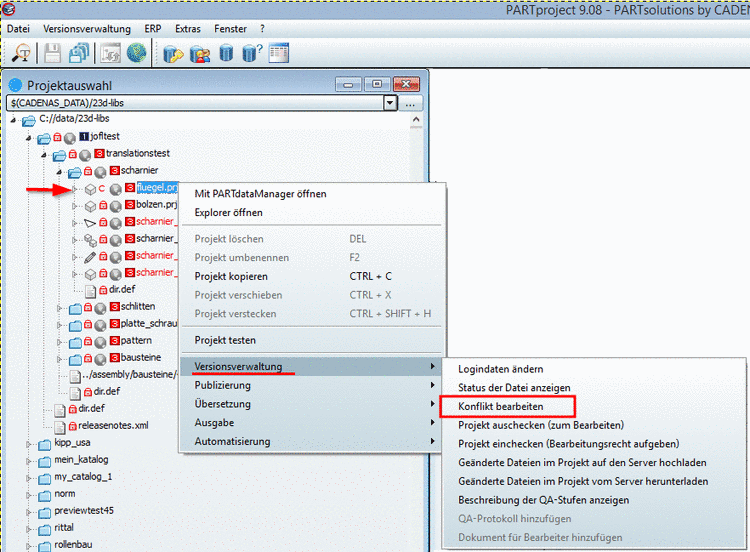Collapse the scharnier folder node
The height and width of the screenshot is (552, 750).
pyautogui.click(x=59, y=172)
